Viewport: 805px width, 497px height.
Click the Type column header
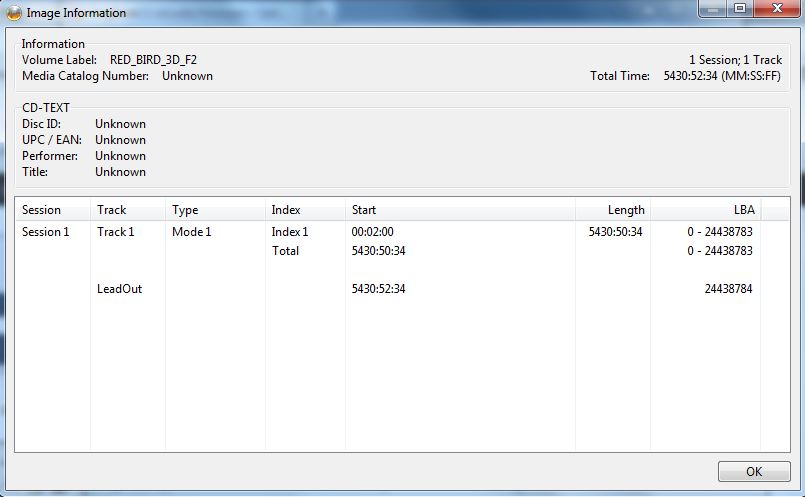click(x=215, y=210)
